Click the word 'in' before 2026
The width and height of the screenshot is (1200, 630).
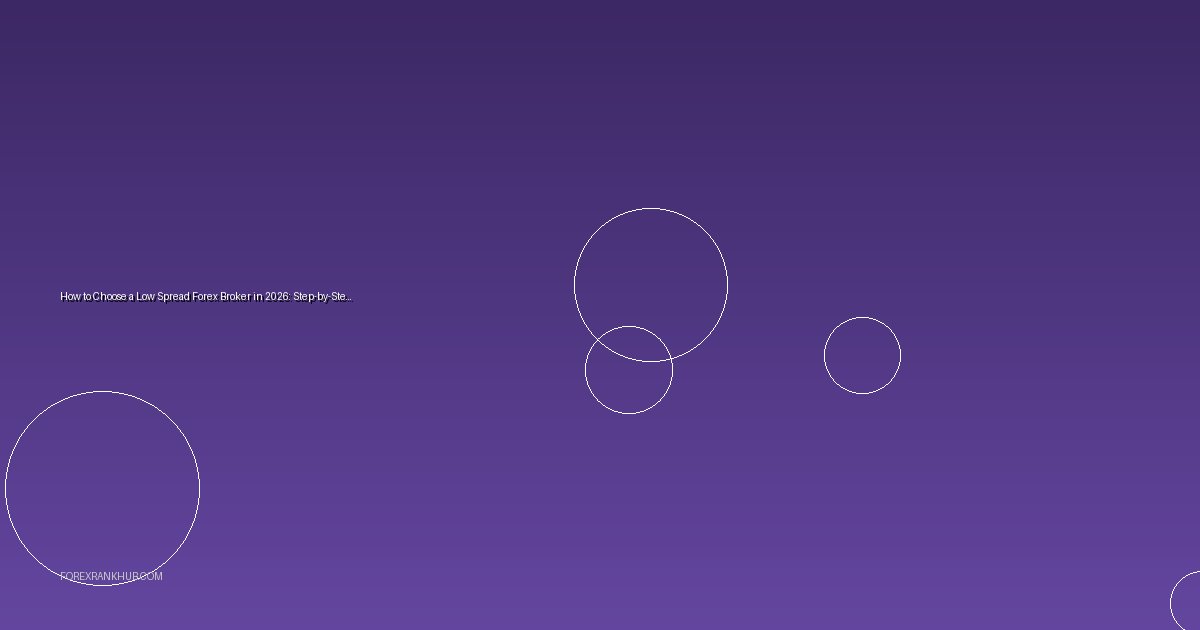tap(258, 297)
